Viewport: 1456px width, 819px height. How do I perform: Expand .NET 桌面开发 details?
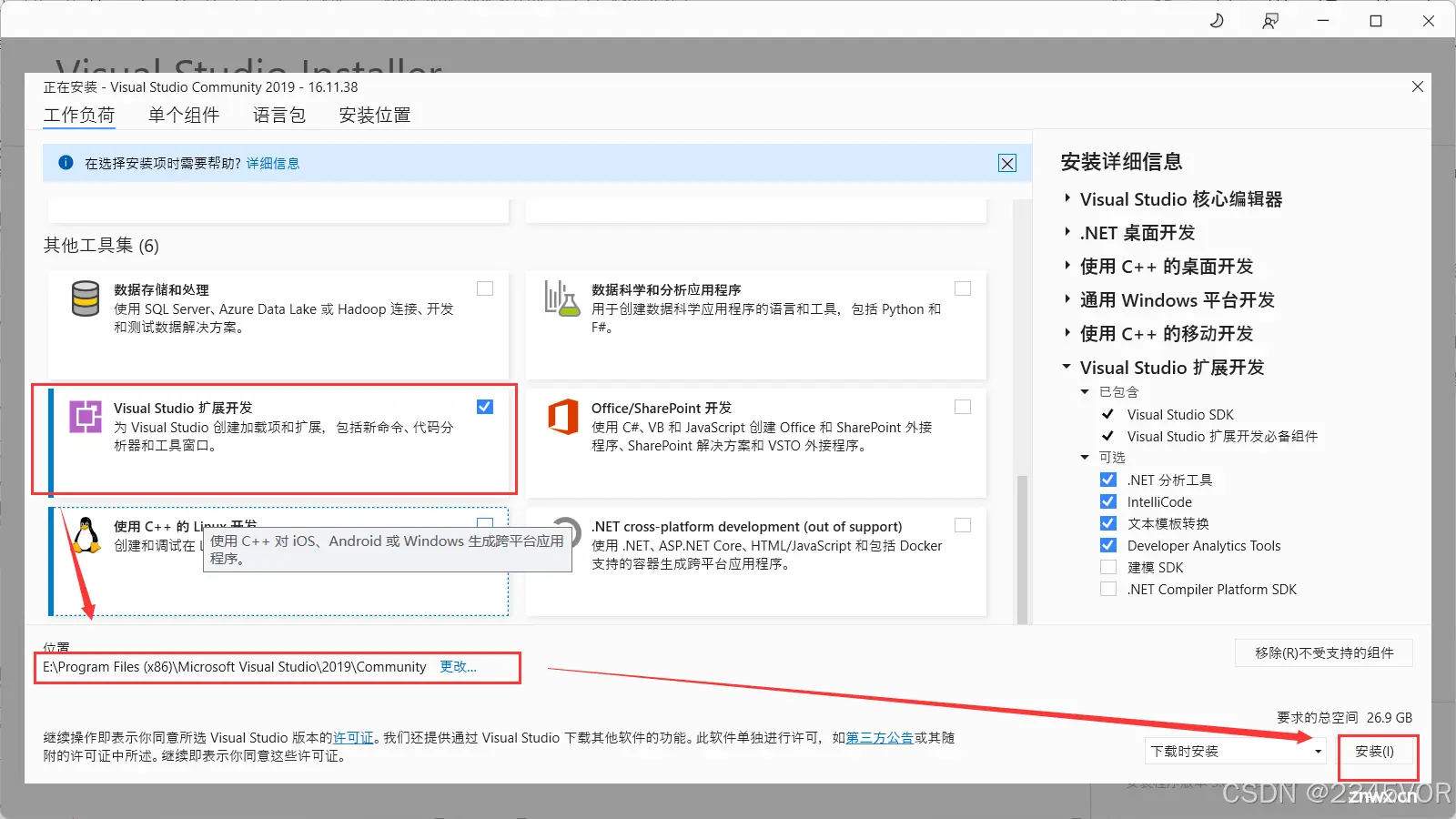pos(1067,232)
